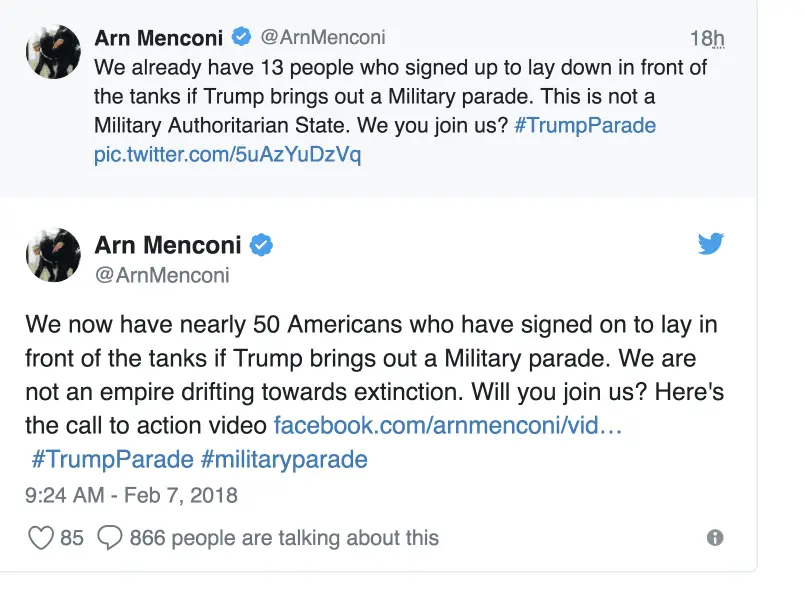Like the tweet with the heart icon
The width and height of the screenshot is (805, 593).
[40, 538]
